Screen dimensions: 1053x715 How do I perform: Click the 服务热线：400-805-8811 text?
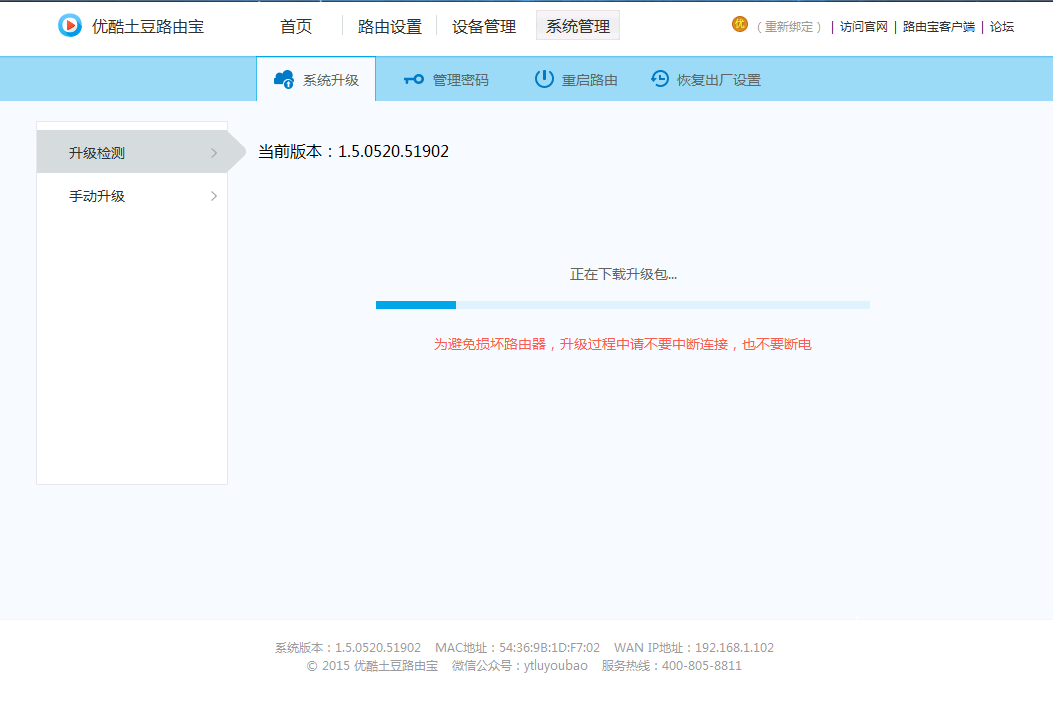(672, 666)
